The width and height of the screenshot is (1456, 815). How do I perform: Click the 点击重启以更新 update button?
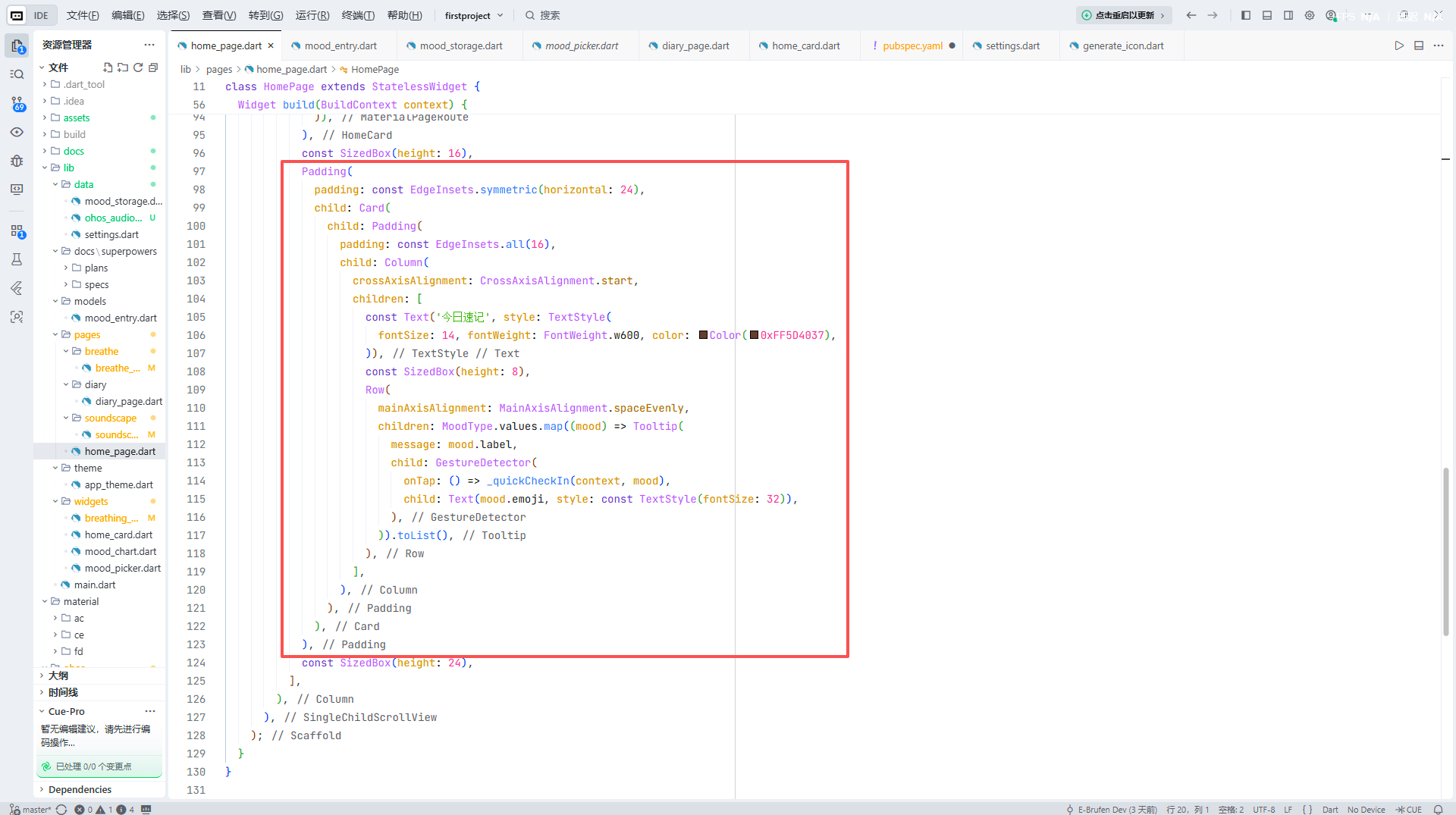(1123, 15)
